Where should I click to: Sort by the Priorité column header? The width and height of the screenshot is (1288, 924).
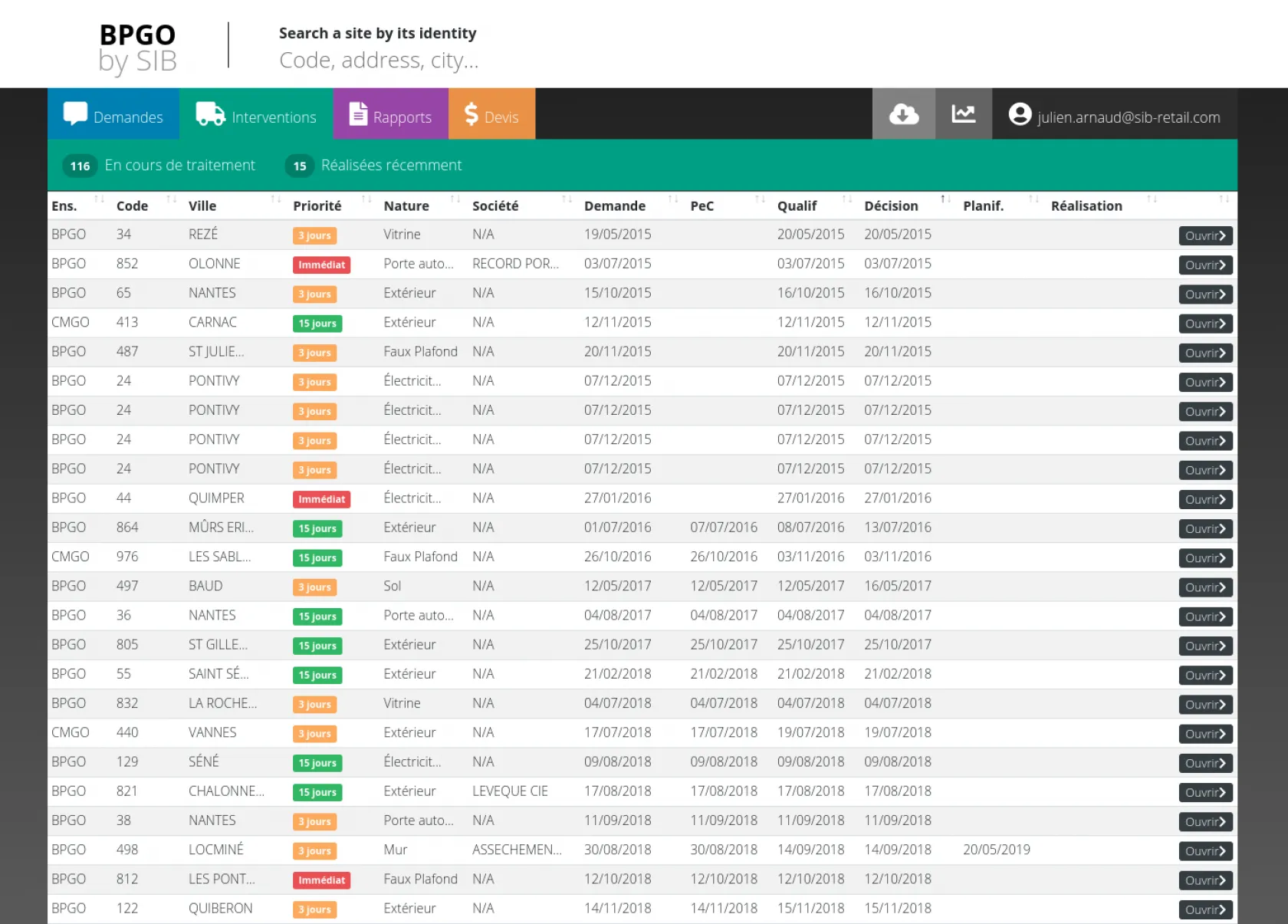pyautogui.click(x=317, y=206)
